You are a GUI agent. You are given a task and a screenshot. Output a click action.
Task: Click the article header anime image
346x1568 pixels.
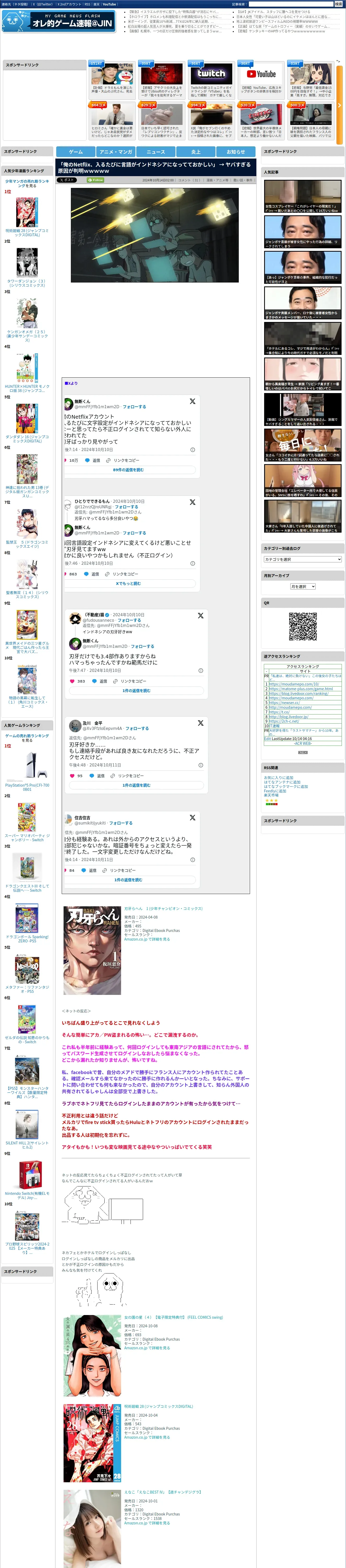[155, 235]
